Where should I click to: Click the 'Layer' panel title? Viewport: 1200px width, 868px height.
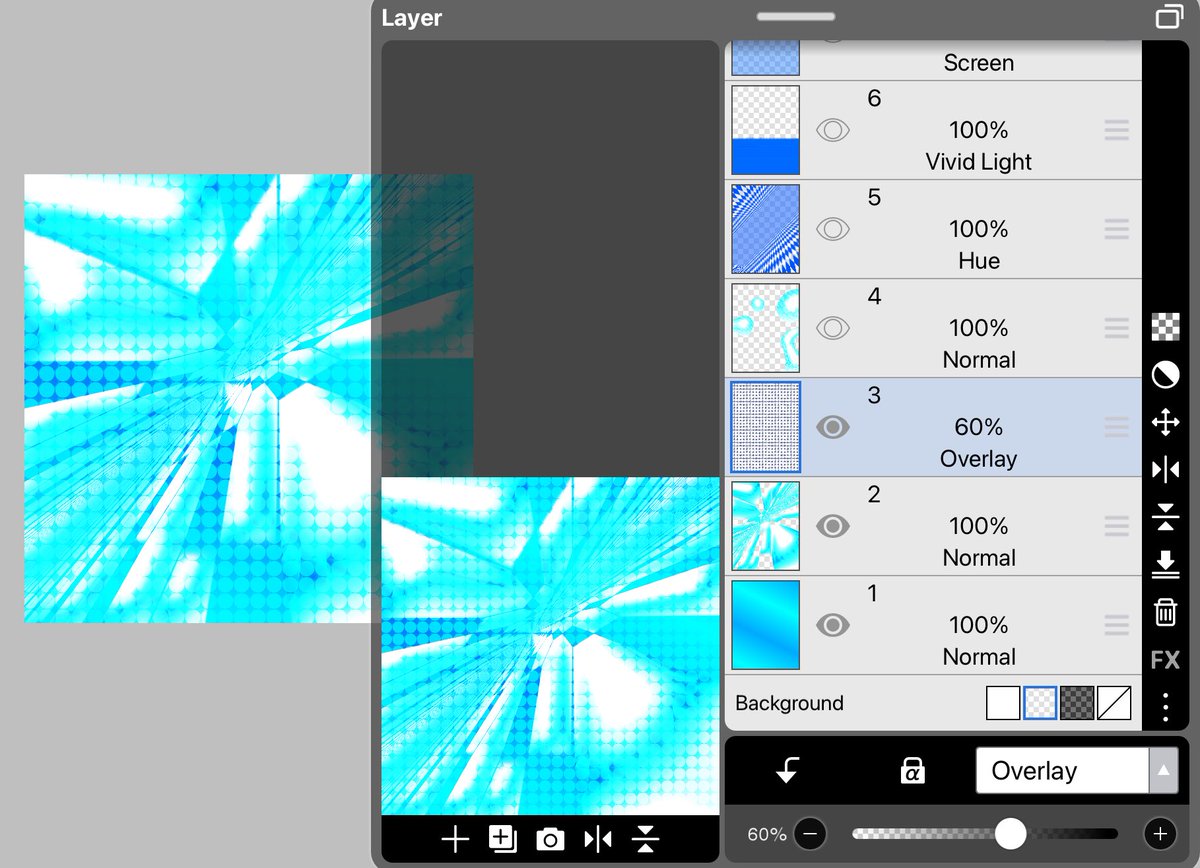[x=412, y=18]
